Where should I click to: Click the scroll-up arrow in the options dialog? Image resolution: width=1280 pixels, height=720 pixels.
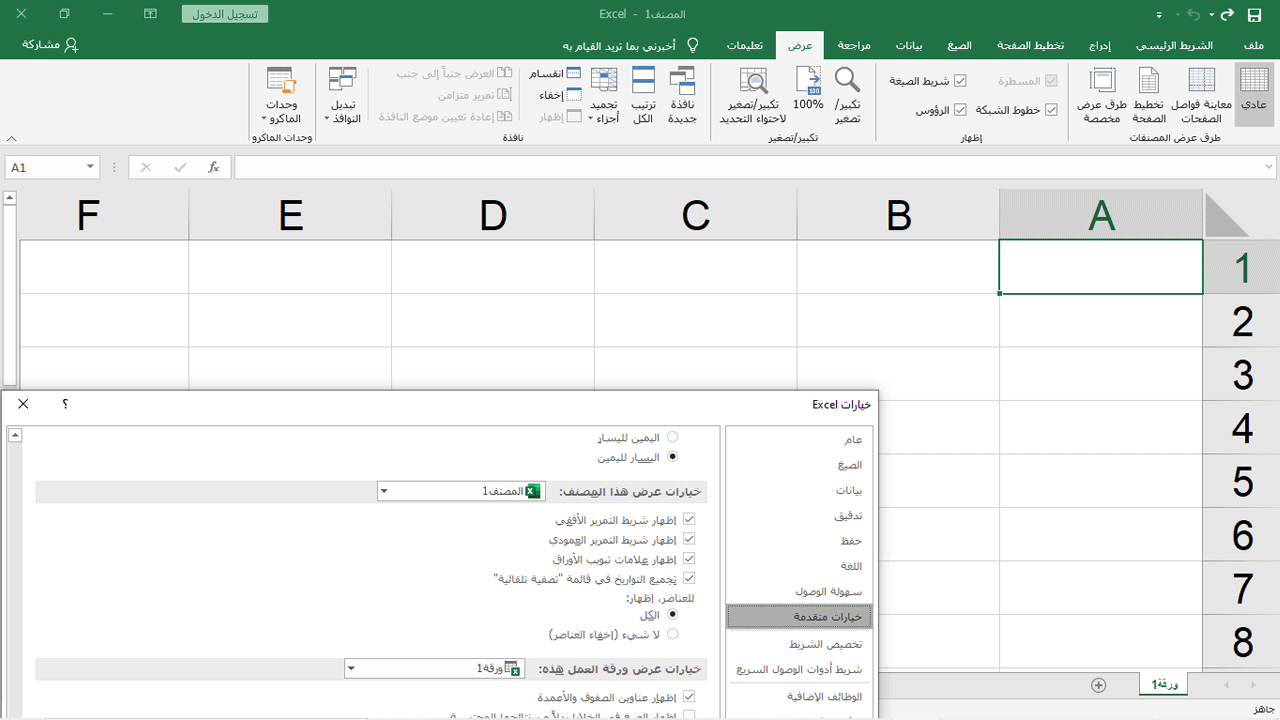pos(14,435)
